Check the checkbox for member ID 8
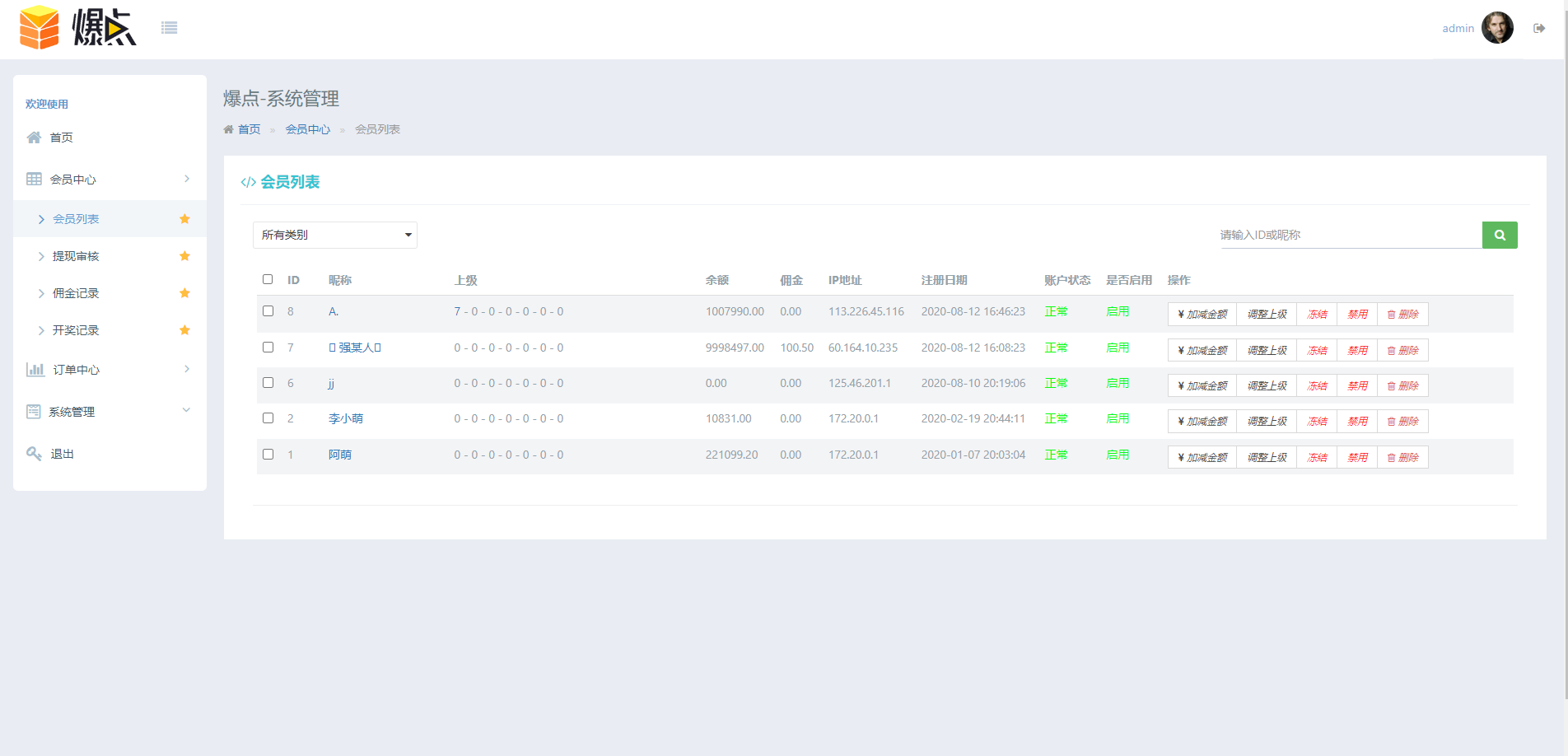The image size is (1568, 756). 268,311
